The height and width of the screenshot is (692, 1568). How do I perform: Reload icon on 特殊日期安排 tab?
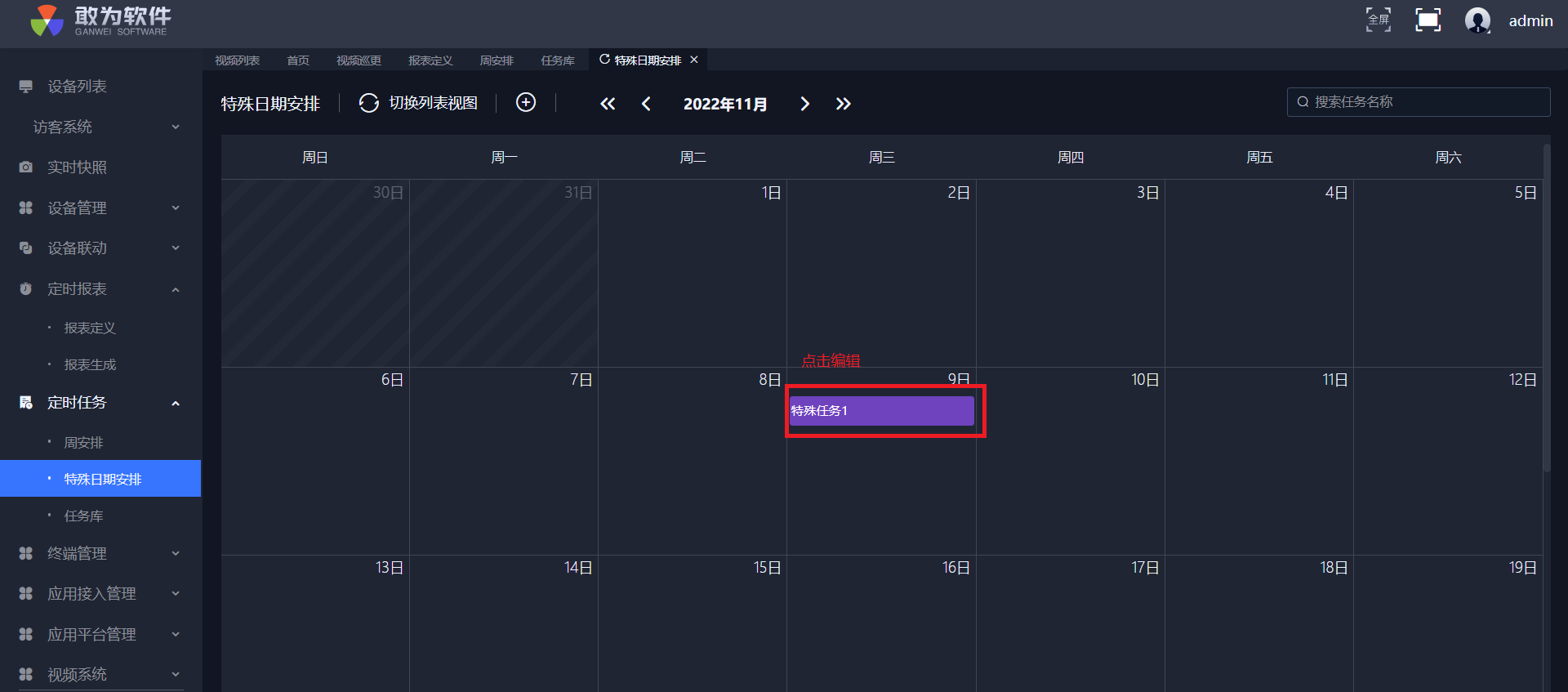pyautogui.click(x=604, y=60)
